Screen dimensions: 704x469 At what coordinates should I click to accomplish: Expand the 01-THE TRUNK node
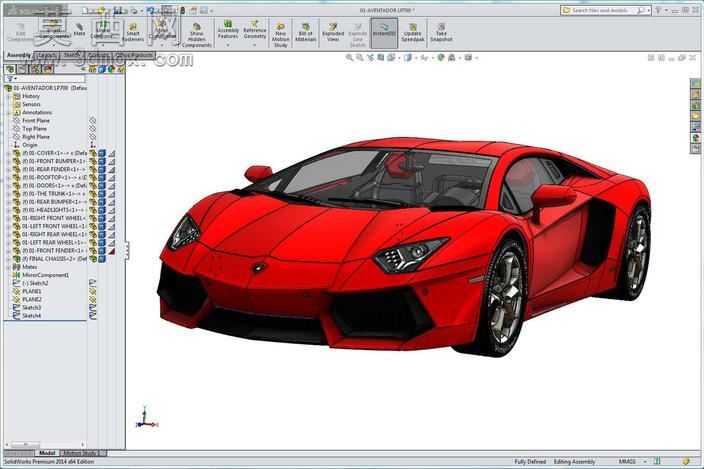pos(8,194)
